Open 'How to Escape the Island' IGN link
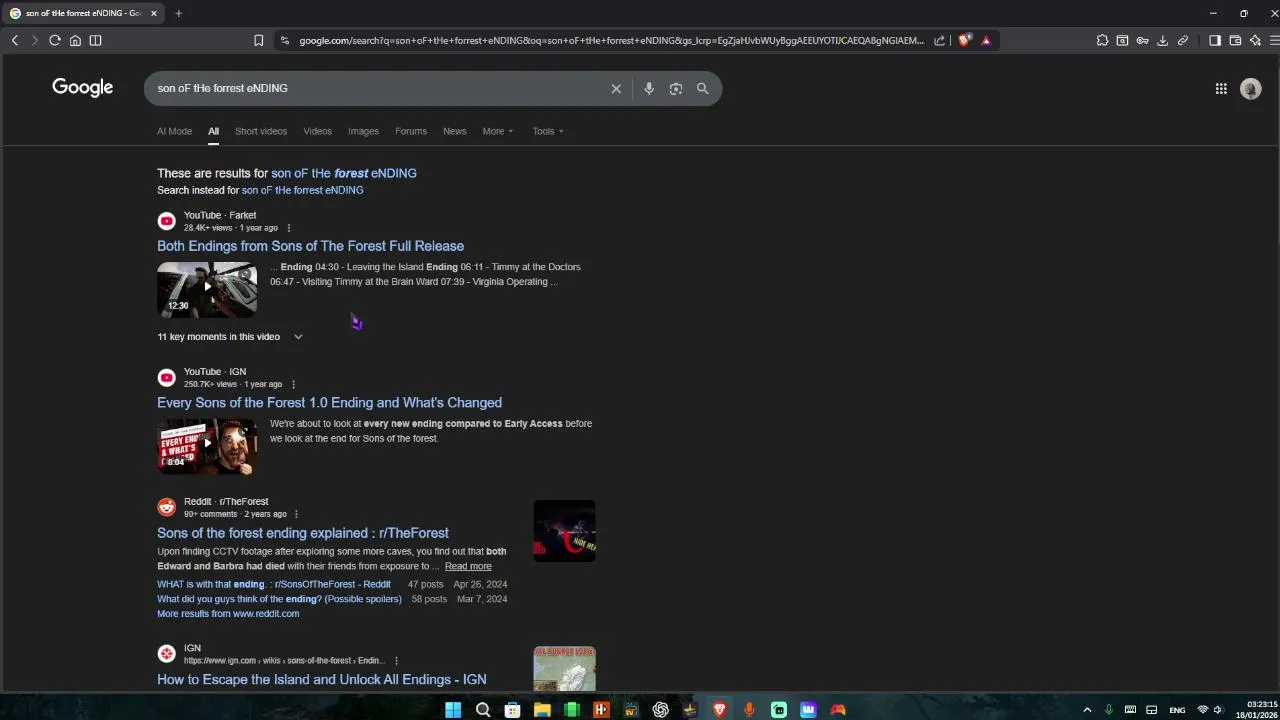Image resolution: width=1280 pixels, height=720 pixels. (322, 680)
